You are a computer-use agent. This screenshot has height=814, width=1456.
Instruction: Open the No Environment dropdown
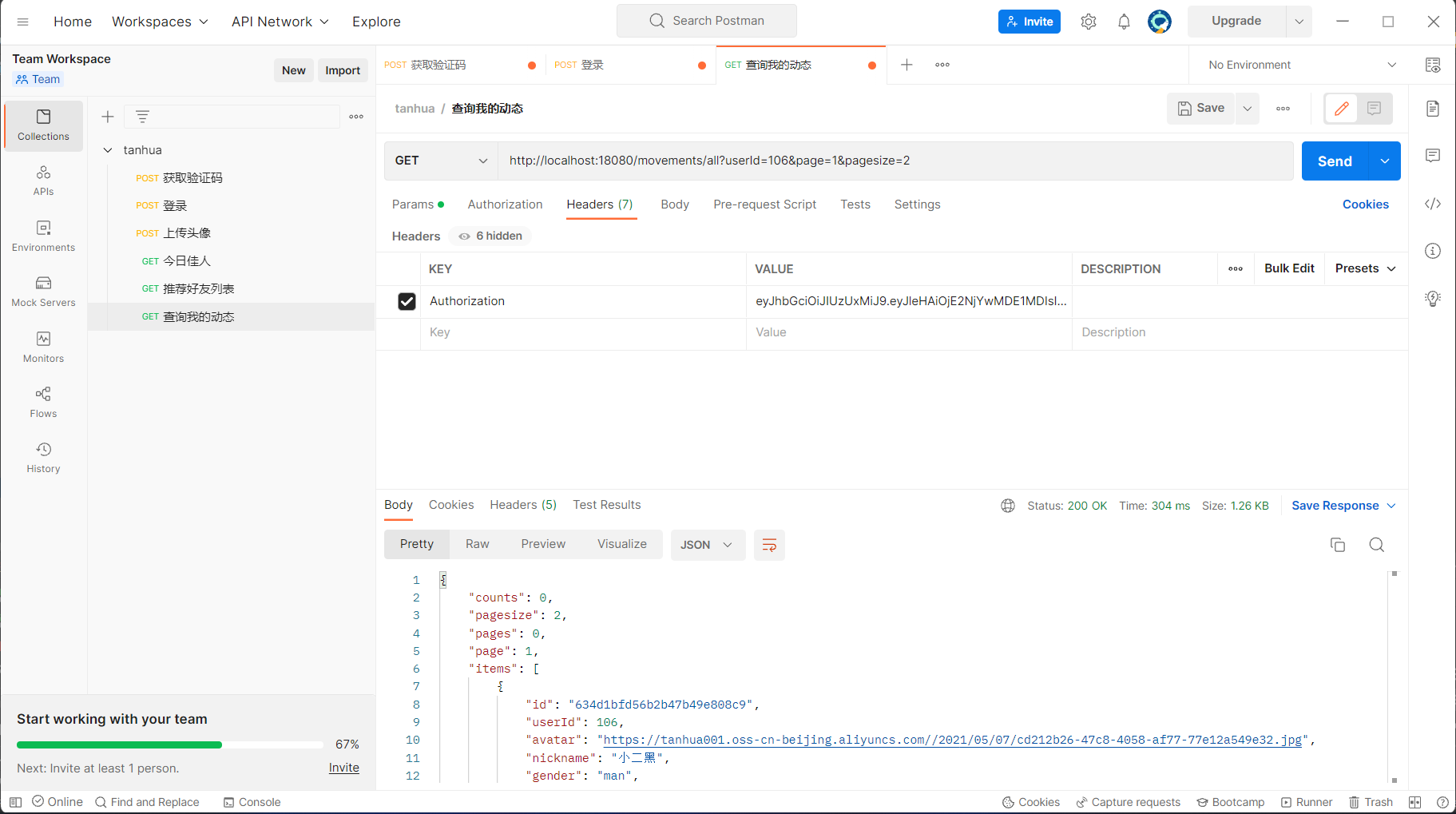click(1302, 65)
